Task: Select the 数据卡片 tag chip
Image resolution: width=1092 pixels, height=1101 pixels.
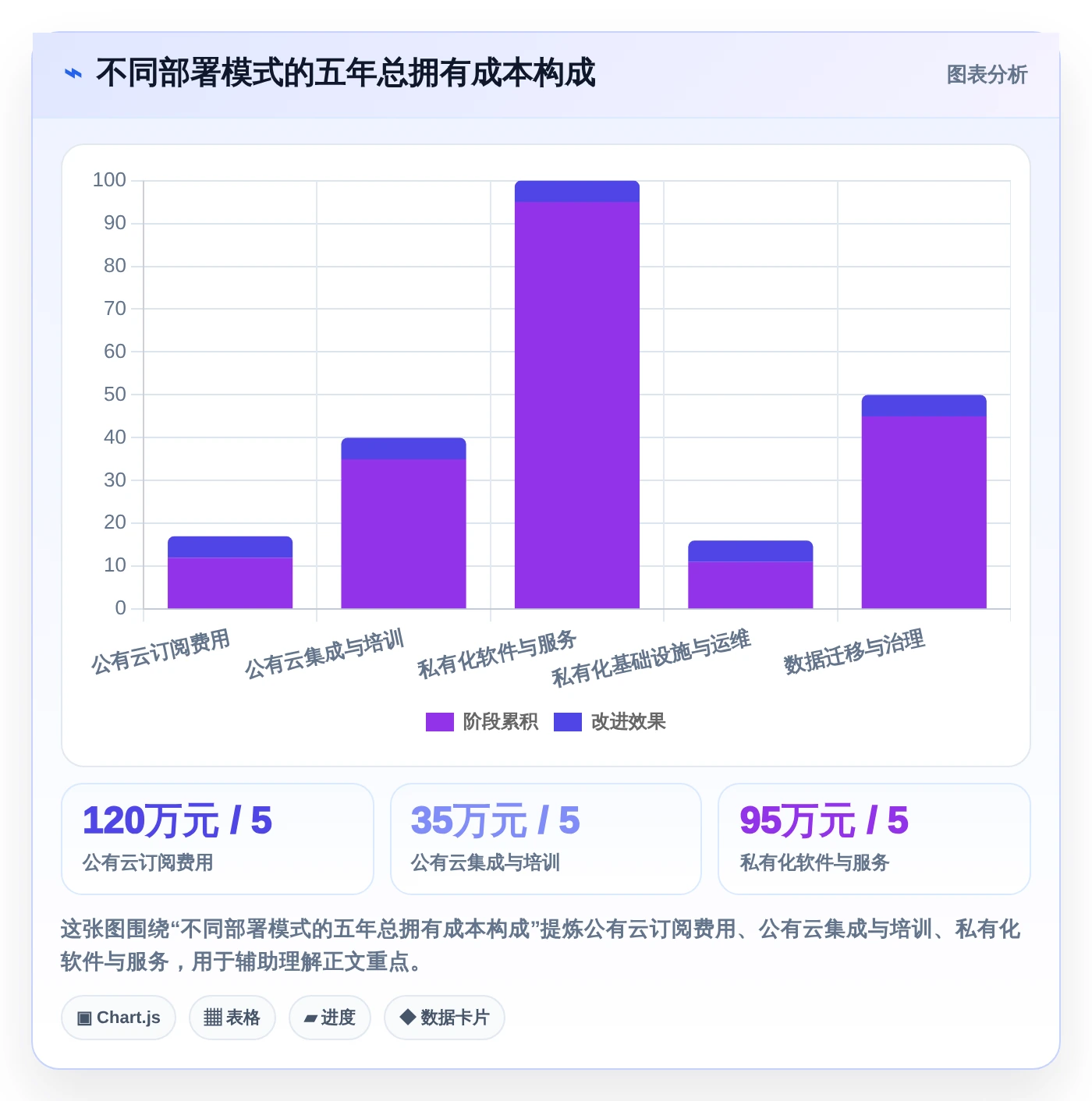Action: coord(445,1018)
